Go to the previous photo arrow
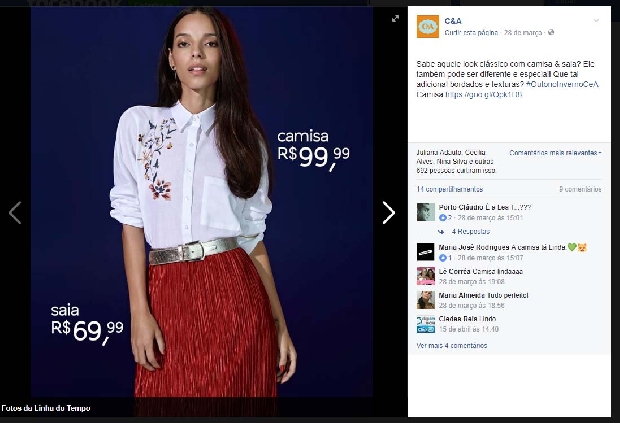620x423 pixels. [15, 213]
